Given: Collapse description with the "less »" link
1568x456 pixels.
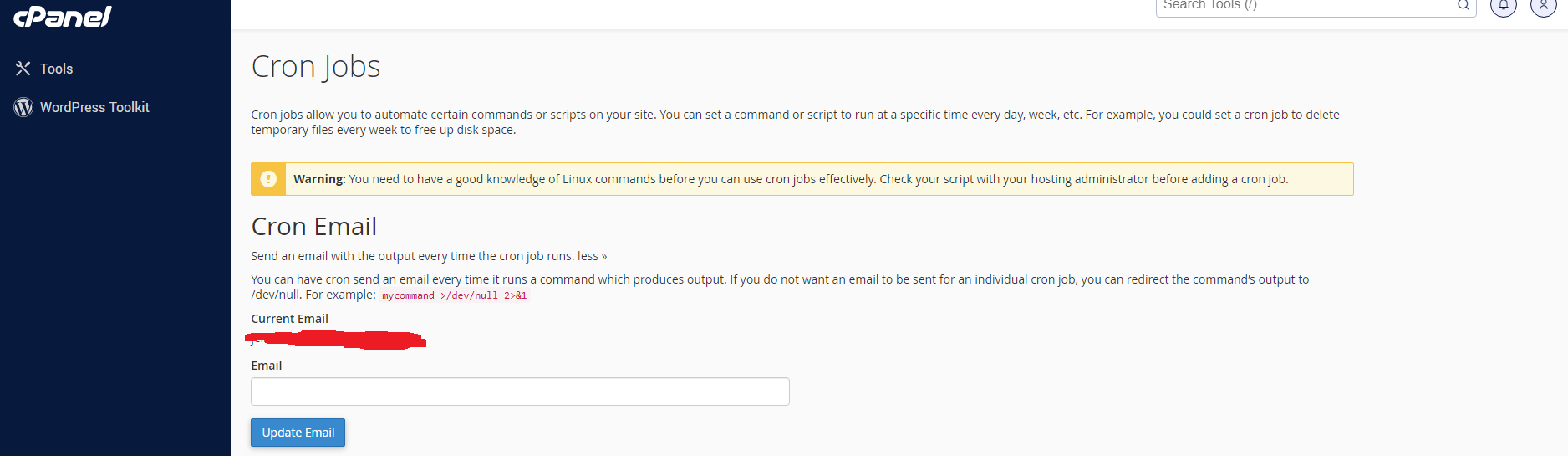Looking at the screenshot, I should (x=592, y=256).
